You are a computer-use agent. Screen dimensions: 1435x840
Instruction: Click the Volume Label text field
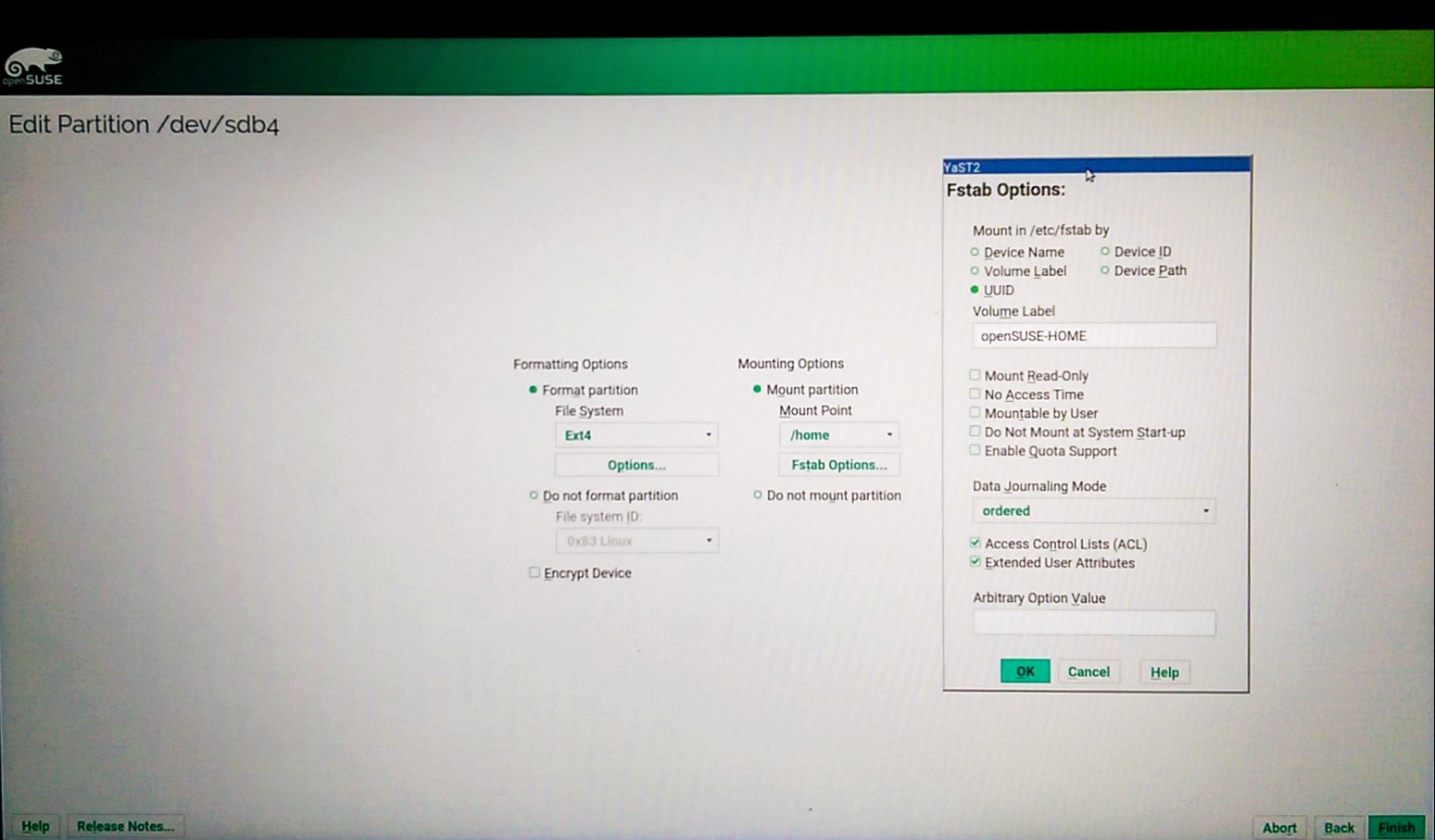coord(1094,335)
